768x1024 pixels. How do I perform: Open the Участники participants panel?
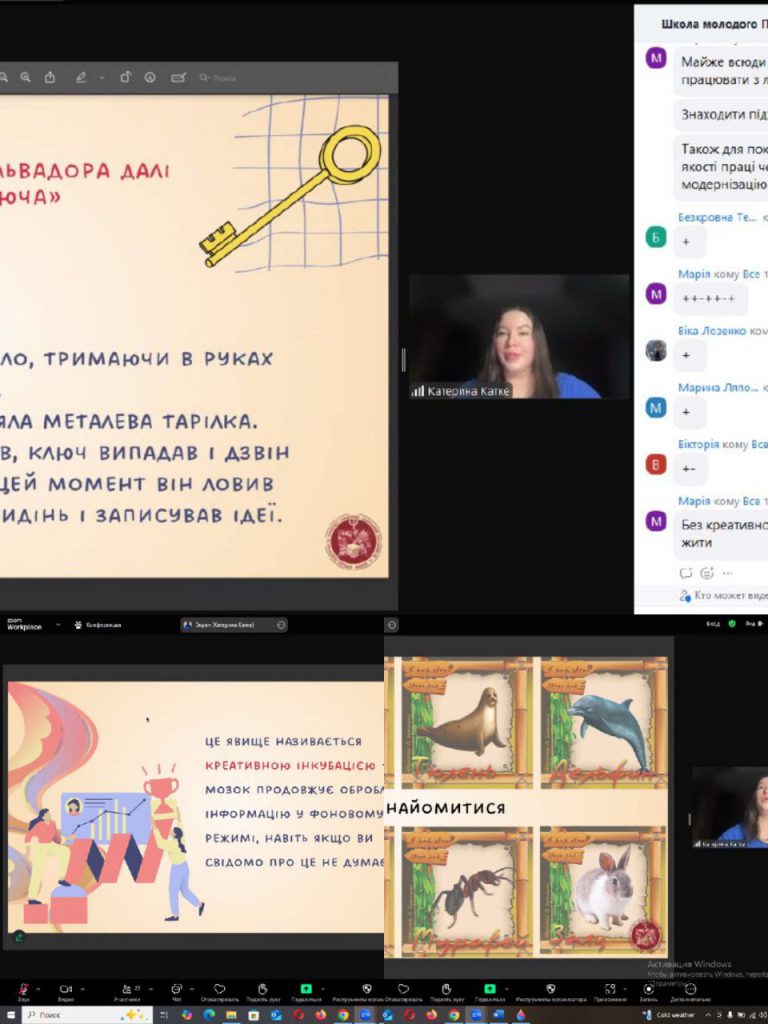tap(127, 991)
